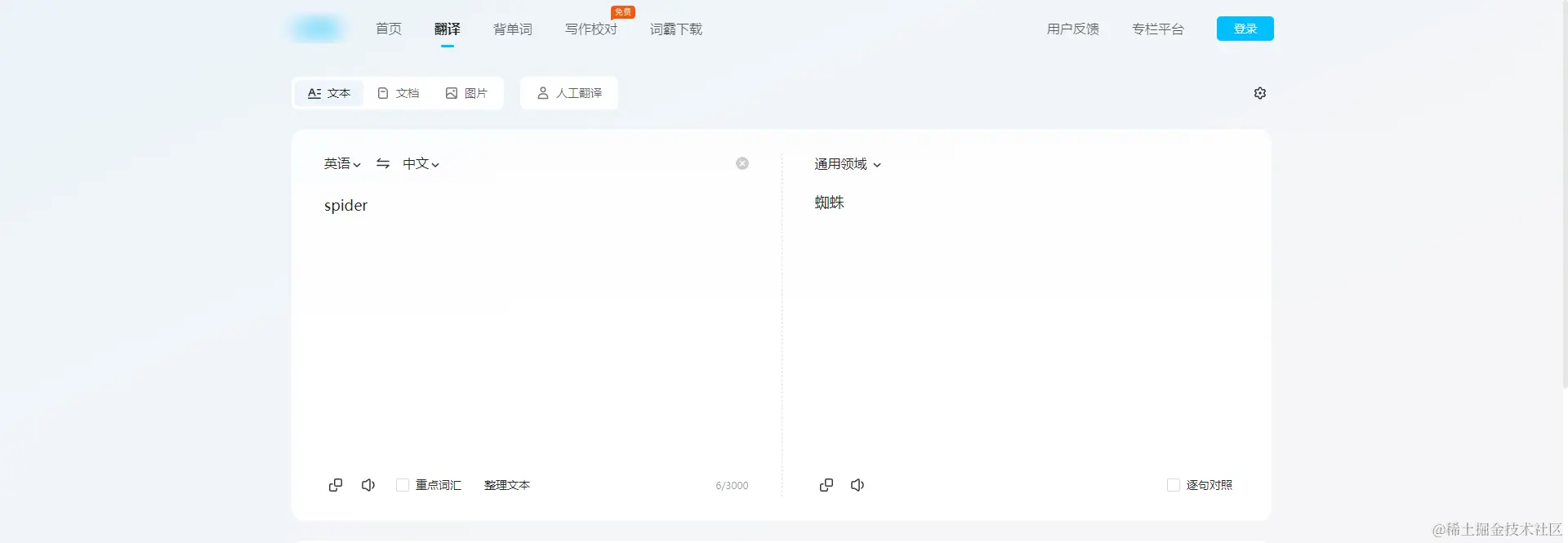Click the 6/3000 character counter
Viewport: 1568px width, 543px height.
click(x=732, y=486)
